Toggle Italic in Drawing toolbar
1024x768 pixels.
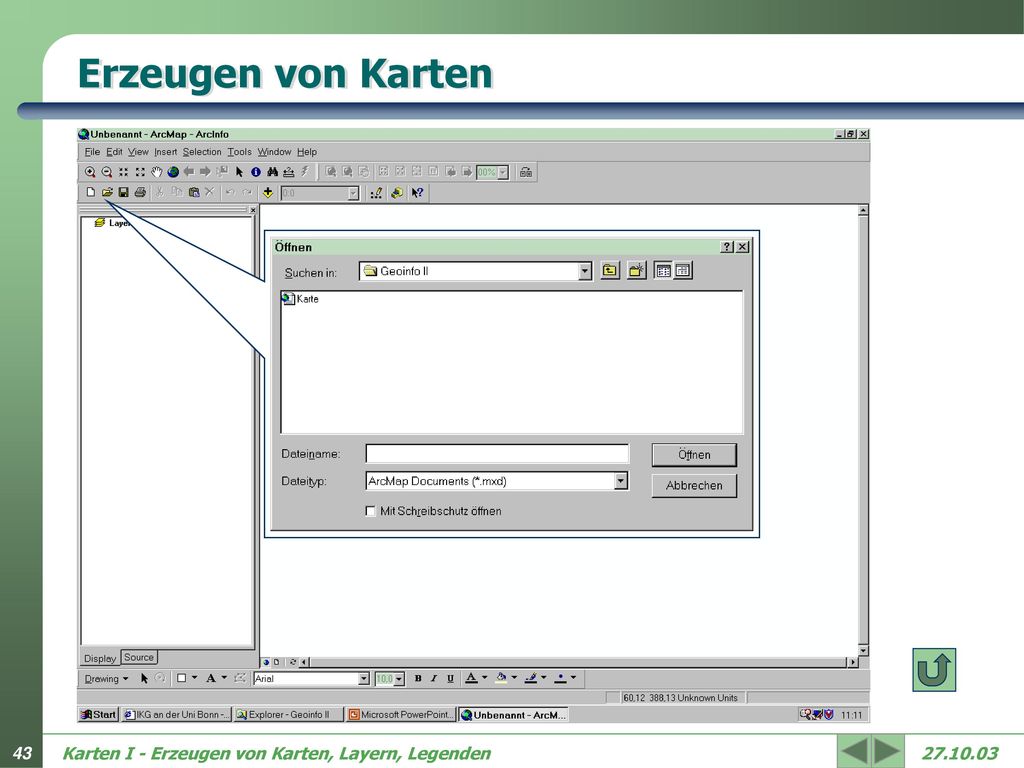(434, 679)
